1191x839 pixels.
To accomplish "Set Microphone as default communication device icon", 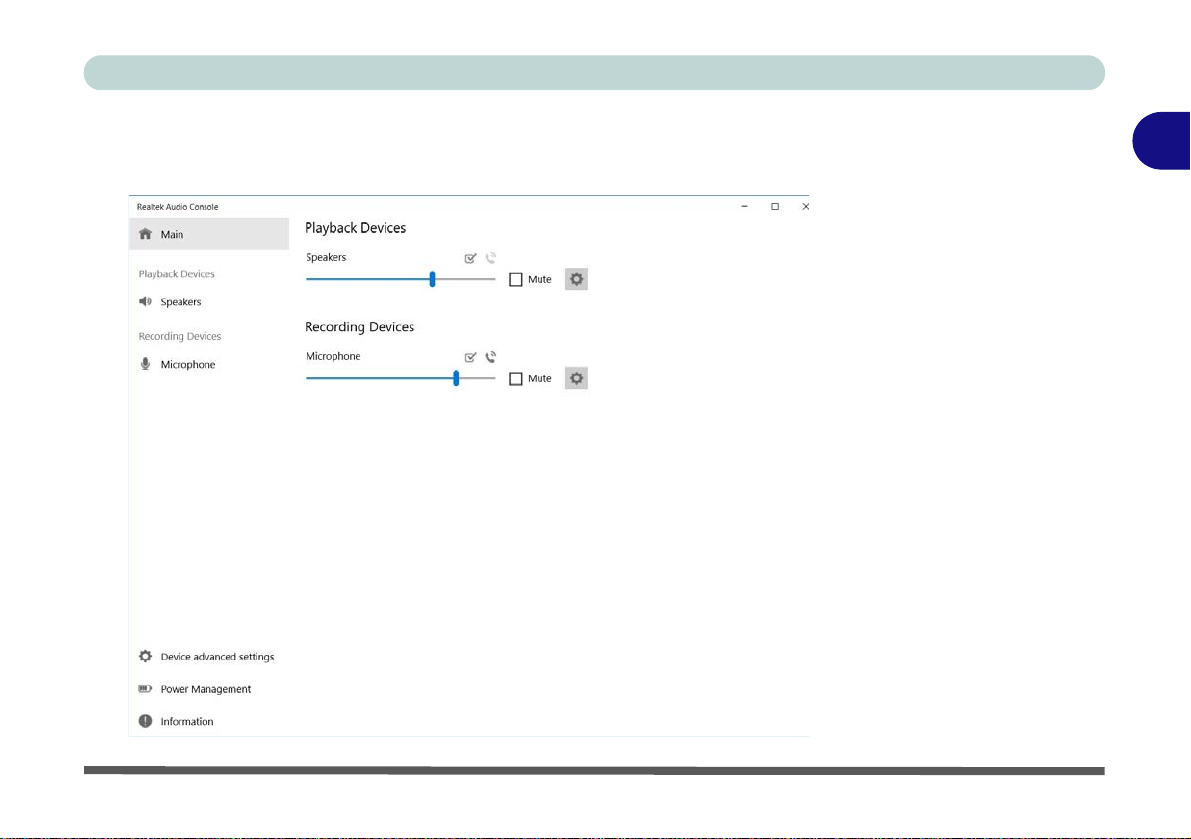I will [x=491, y=357].
